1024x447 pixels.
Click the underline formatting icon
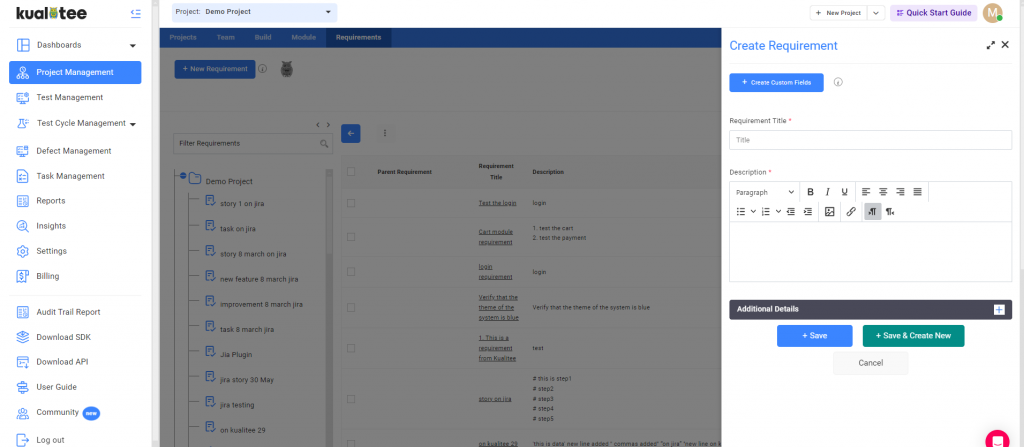click(844, 192)
